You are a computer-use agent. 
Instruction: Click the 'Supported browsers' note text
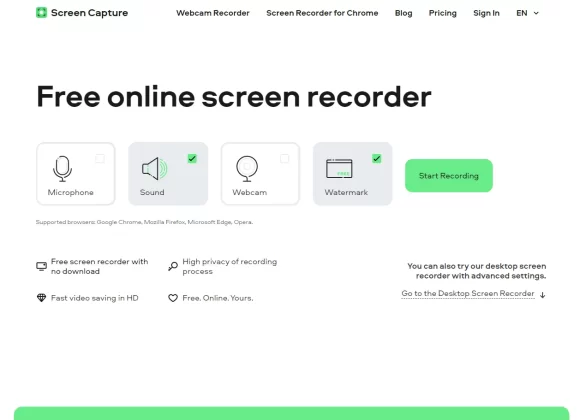144,222
